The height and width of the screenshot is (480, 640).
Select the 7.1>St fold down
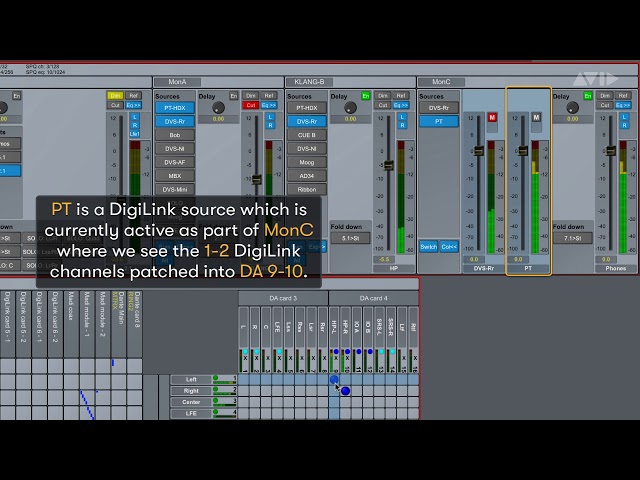[x=573, y=238]
